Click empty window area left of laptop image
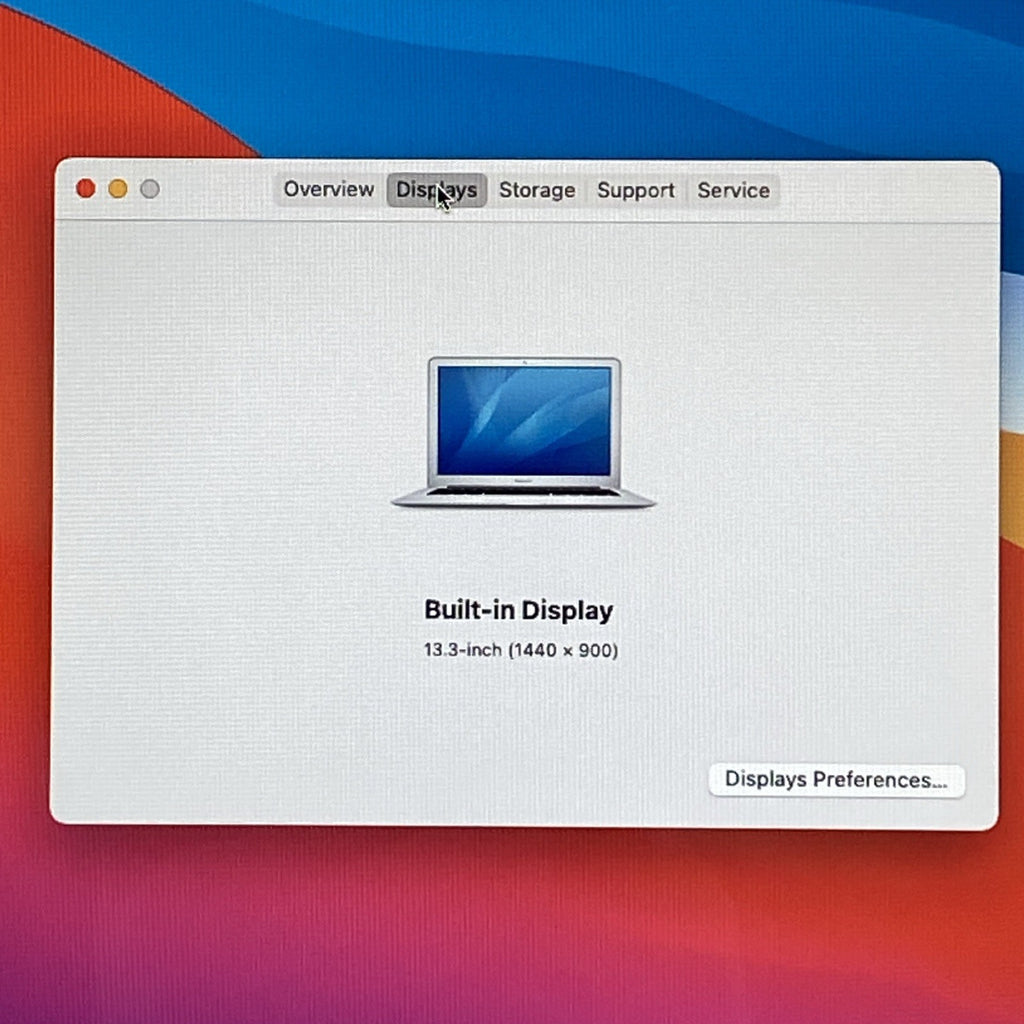1024x1024 pixels. coord(222,431)
